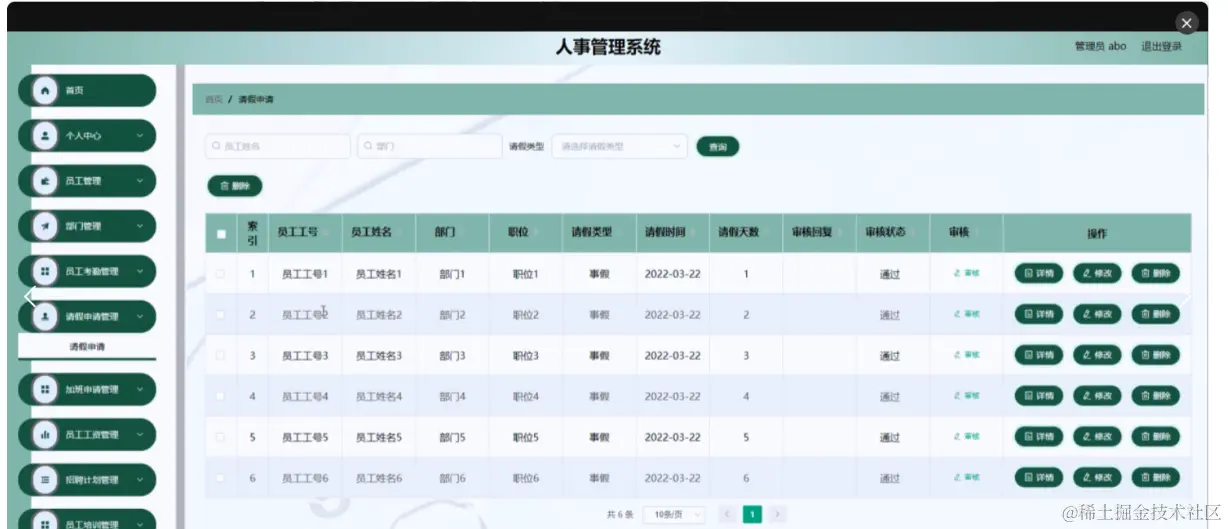Edit row 员工姓名4 with 修改
Viewport: 1228px width, 529px height.
[x=1097, y=396]
